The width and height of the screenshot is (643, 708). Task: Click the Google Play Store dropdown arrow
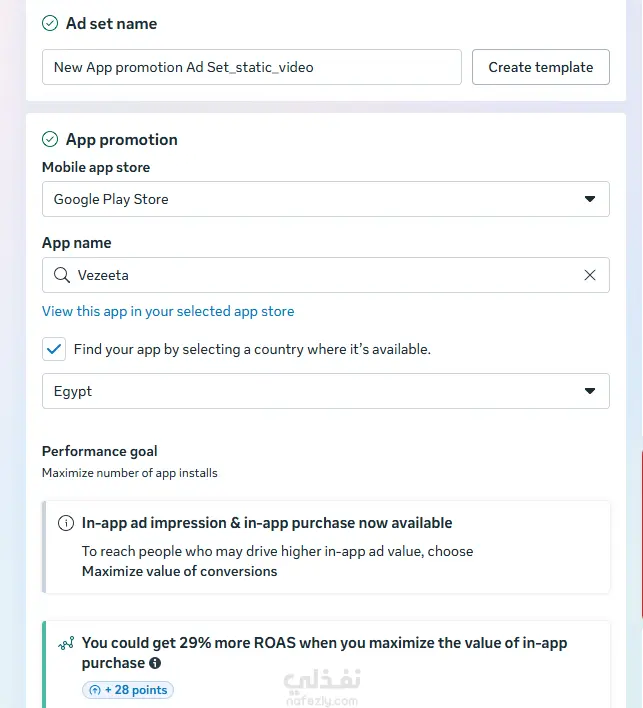(x=590, y=199)
